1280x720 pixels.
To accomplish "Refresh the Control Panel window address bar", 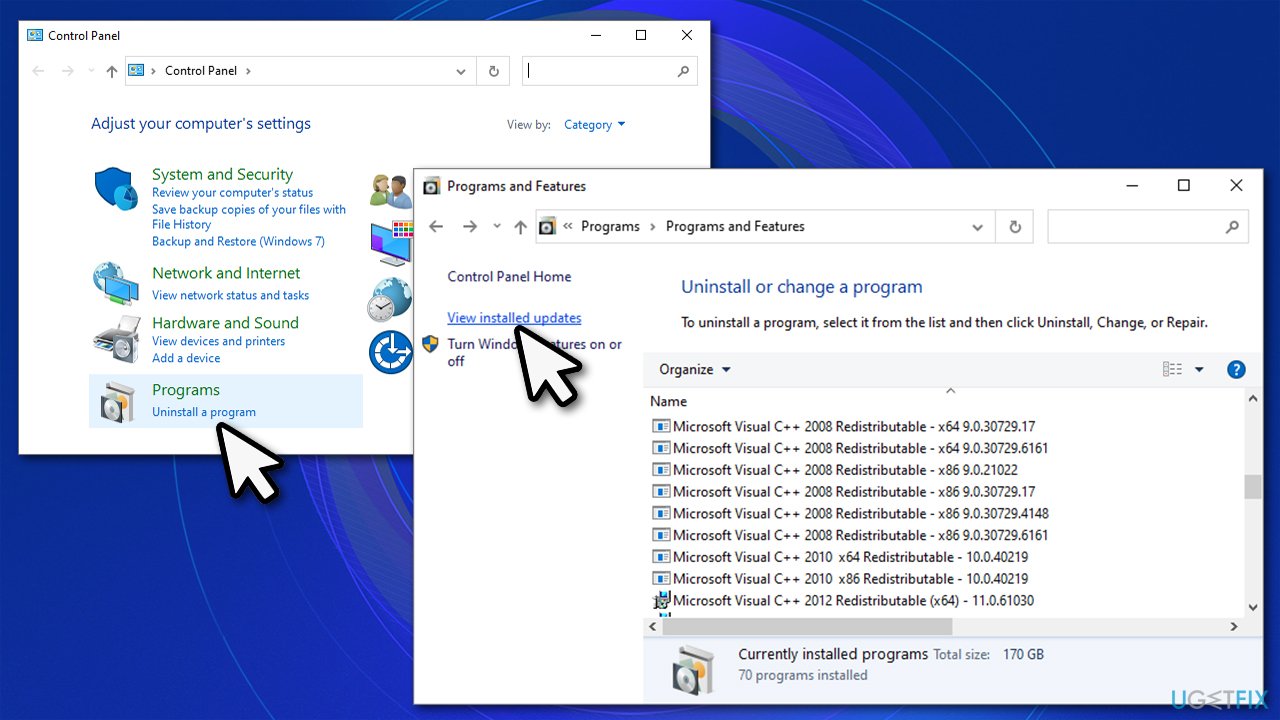I will 493,71.
